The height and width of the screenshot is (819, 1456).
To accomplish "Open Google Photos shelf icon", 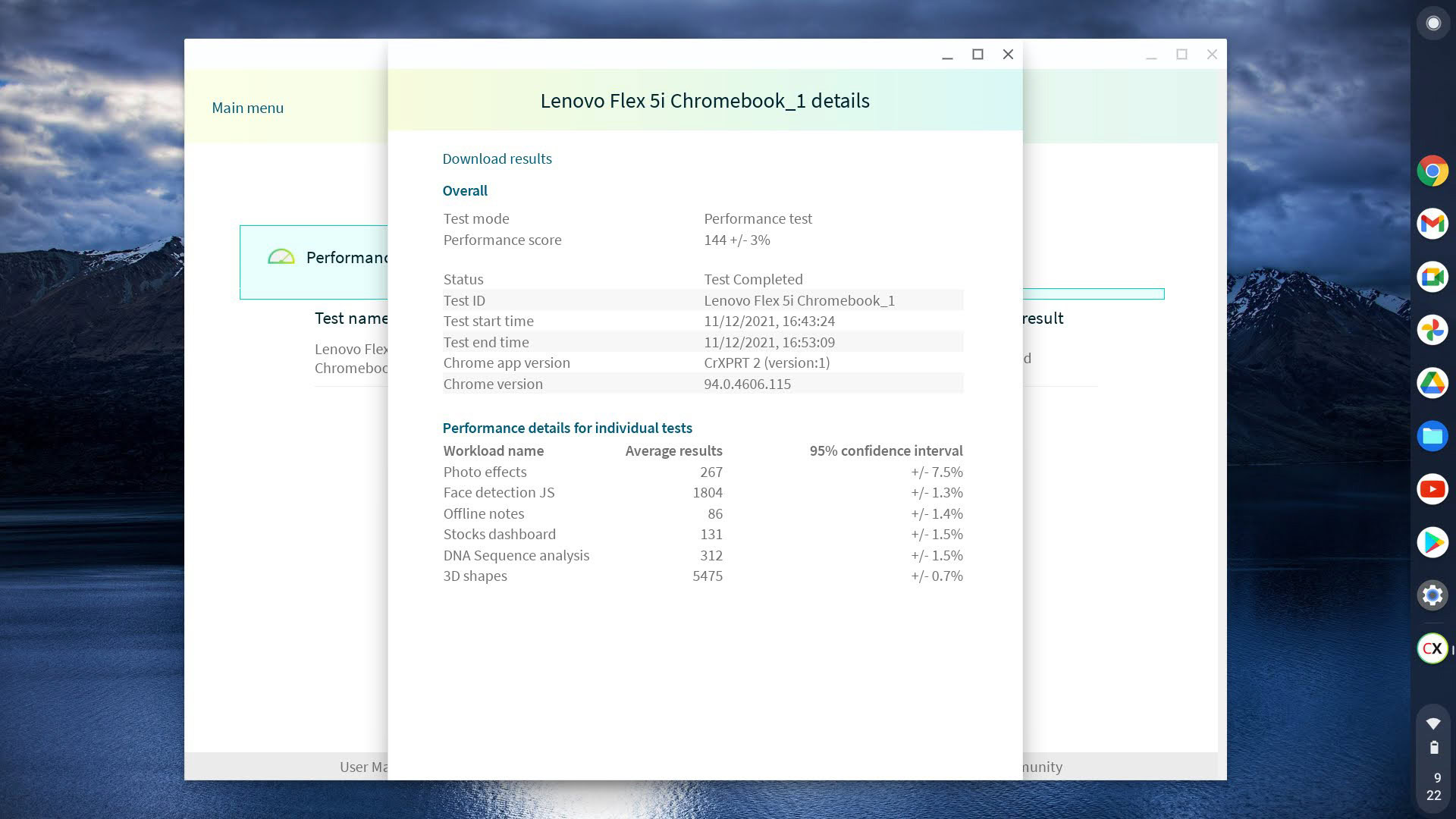I will click(x=1432, y=330).
